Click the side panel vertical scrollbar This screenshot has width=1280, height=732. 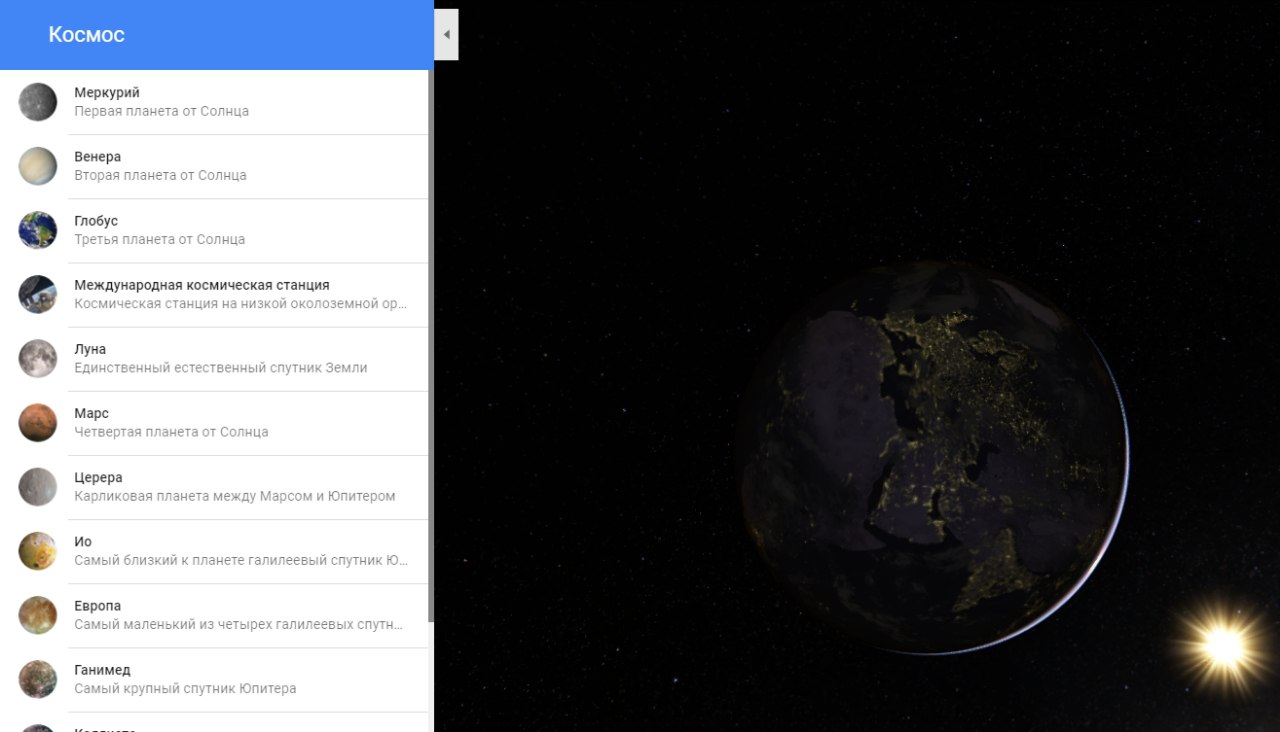click(x=431, y=345)
